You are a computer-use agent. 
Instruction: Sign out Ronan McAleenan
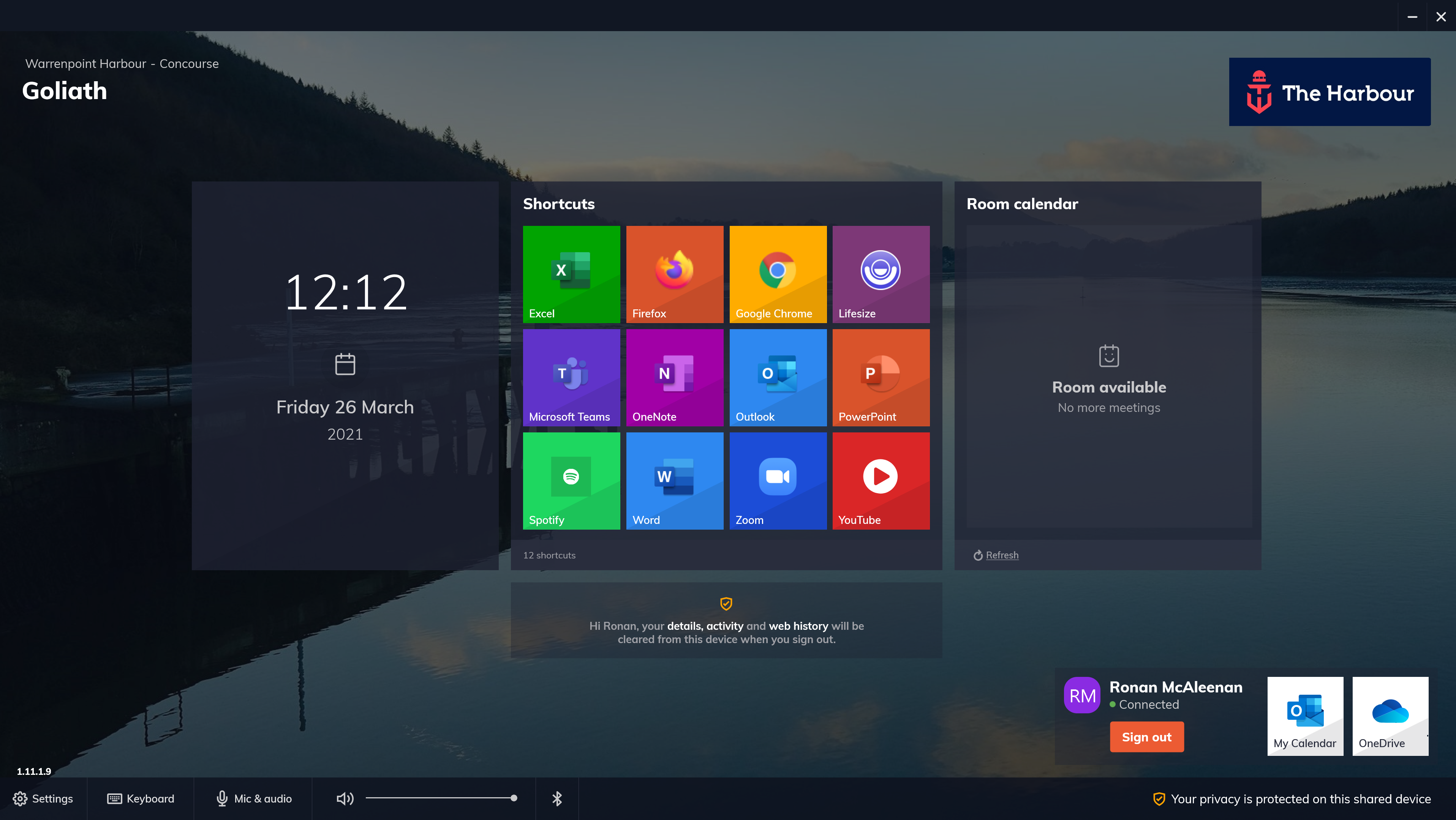(x=1147, y=737)
